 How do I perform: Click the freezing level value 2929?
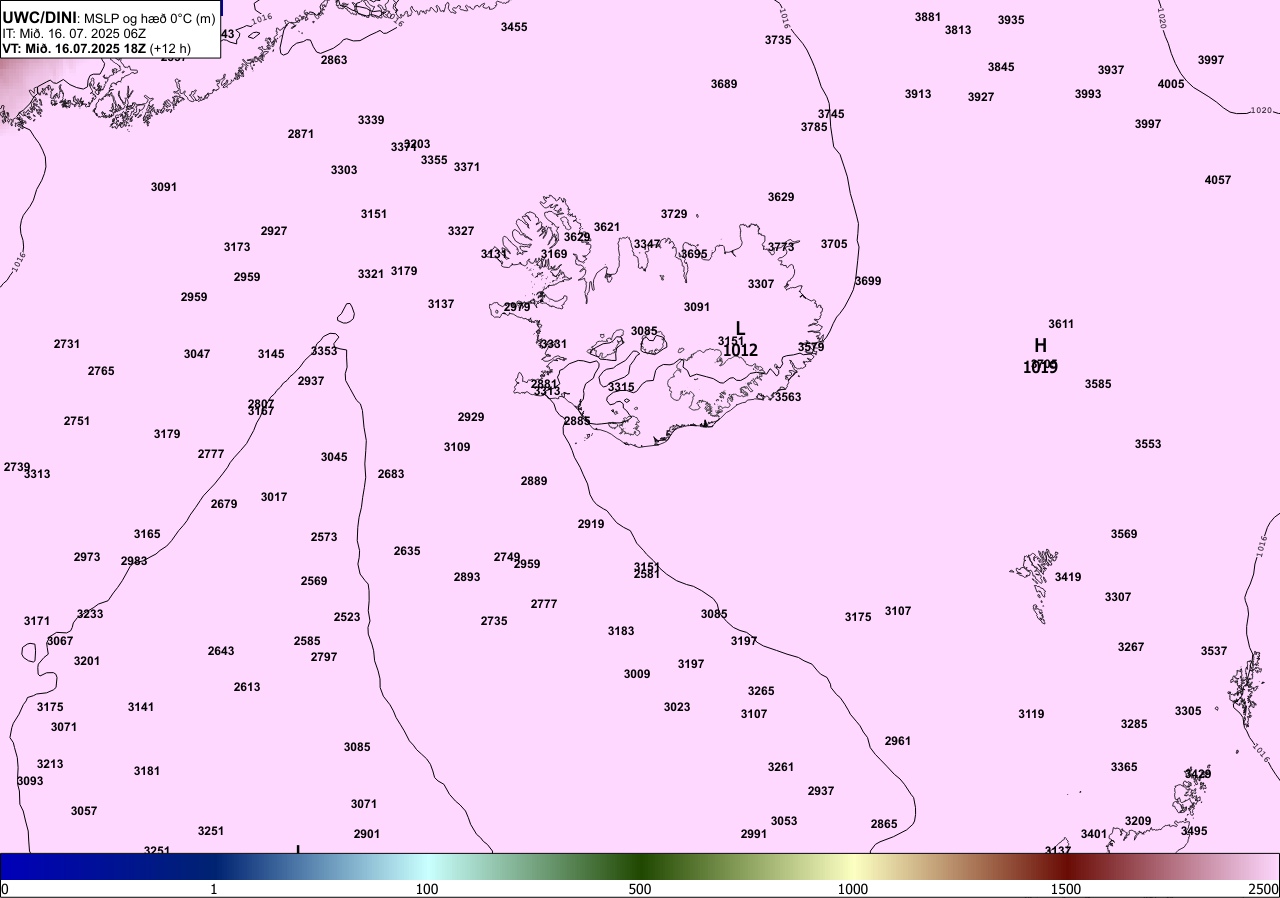pyautogui.click(x=471, y=417)
